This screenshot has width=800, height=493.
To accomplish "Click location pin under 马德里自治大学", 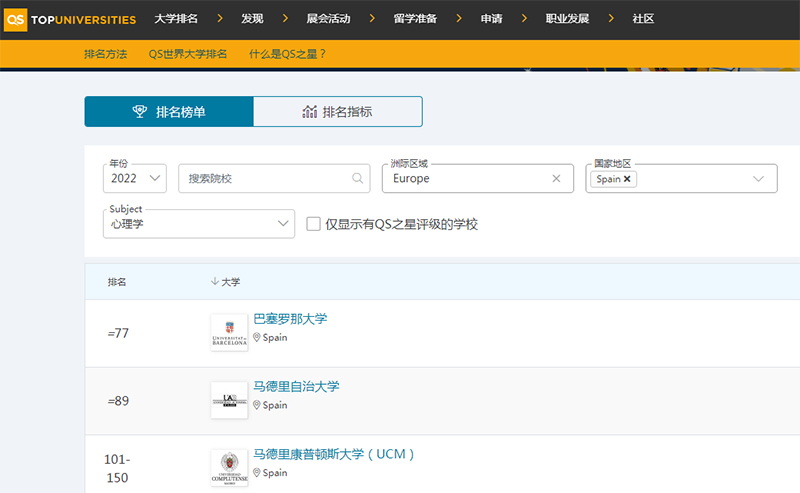I will 257,405.
